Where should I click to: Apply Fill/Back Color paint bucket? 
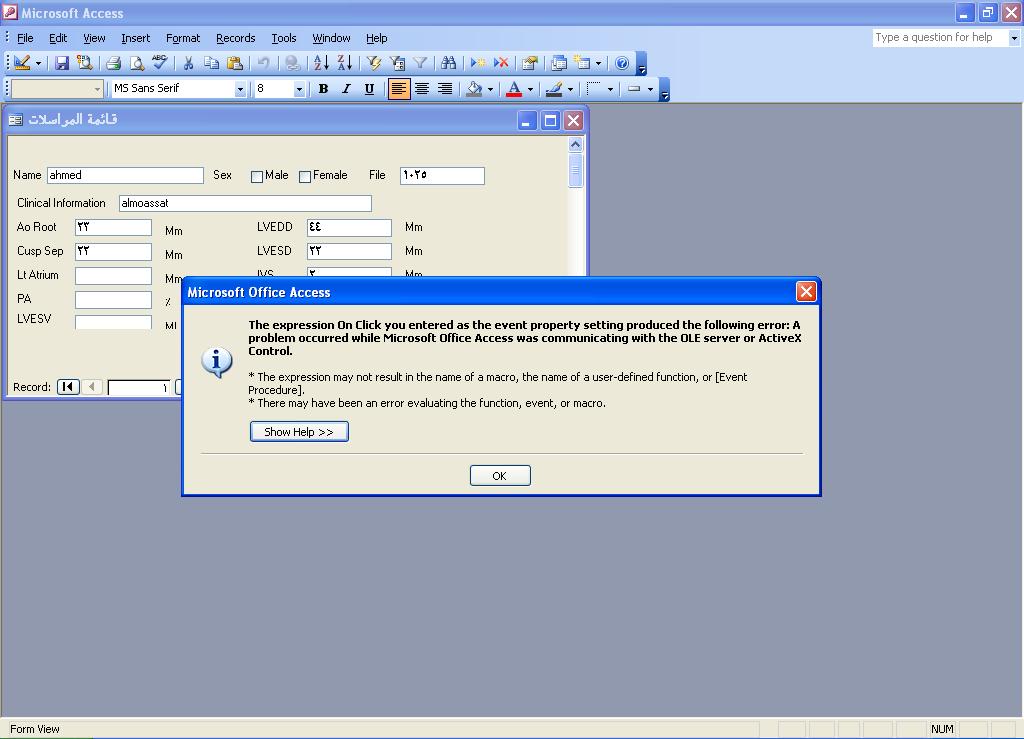tap(474, 89)
